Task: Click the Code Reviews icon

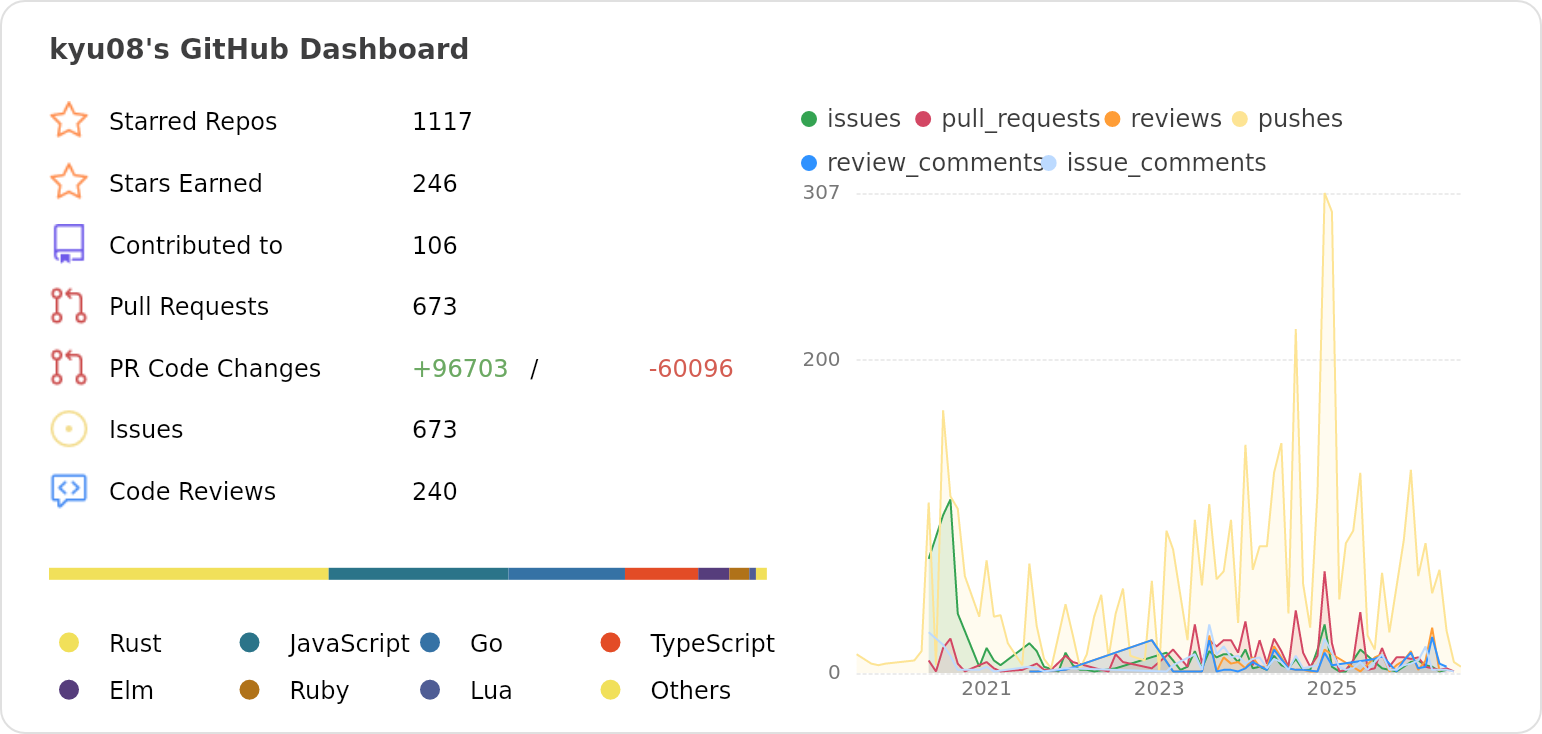Action: pyautogui.click(x=69, y=491)
